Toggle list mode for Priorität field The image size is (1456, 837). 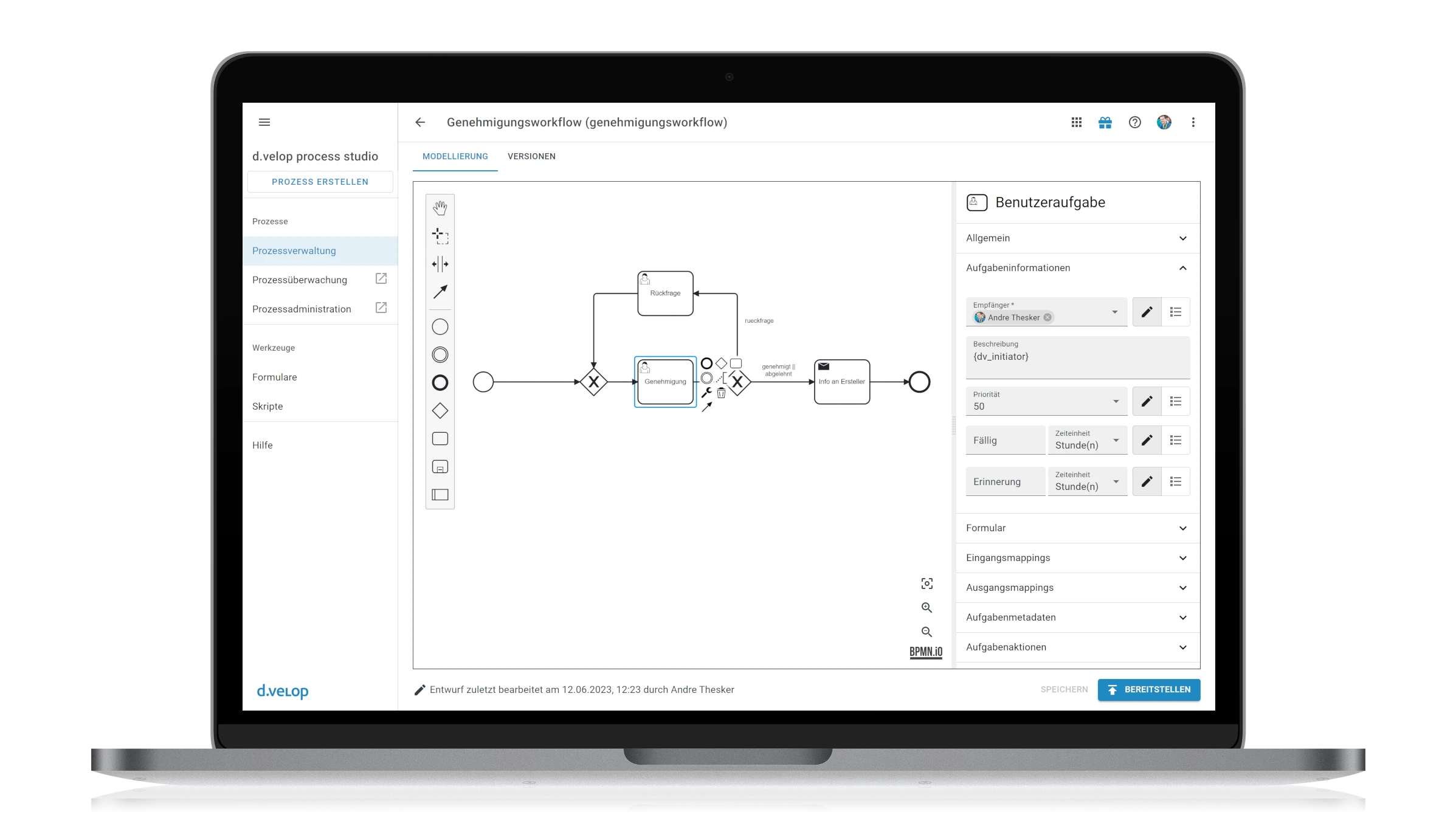coord(1175,401)
